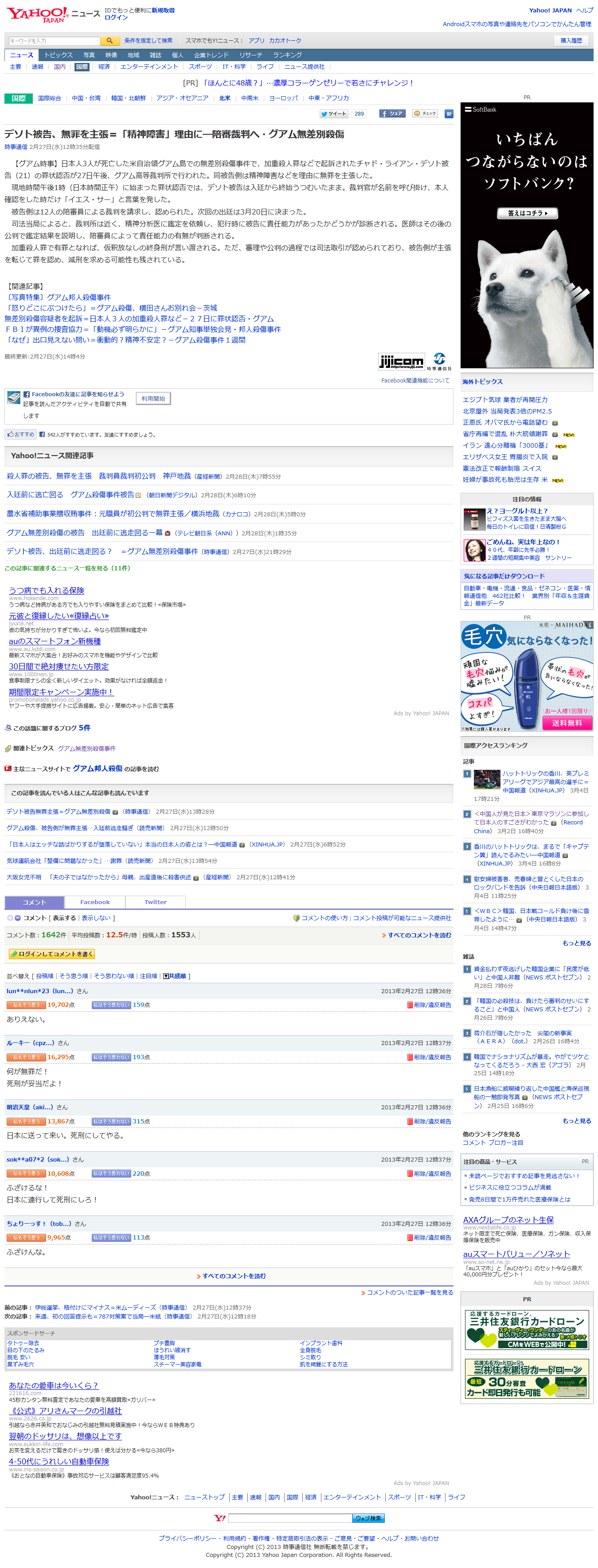Sort comments by 投稿順

[x=44, y=976]
